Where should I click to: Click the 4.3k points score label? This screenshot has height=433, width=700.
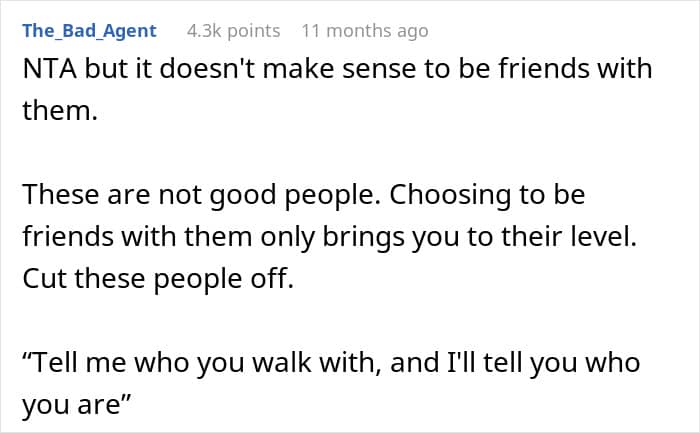pyautogui.click(x=233, y=31)
